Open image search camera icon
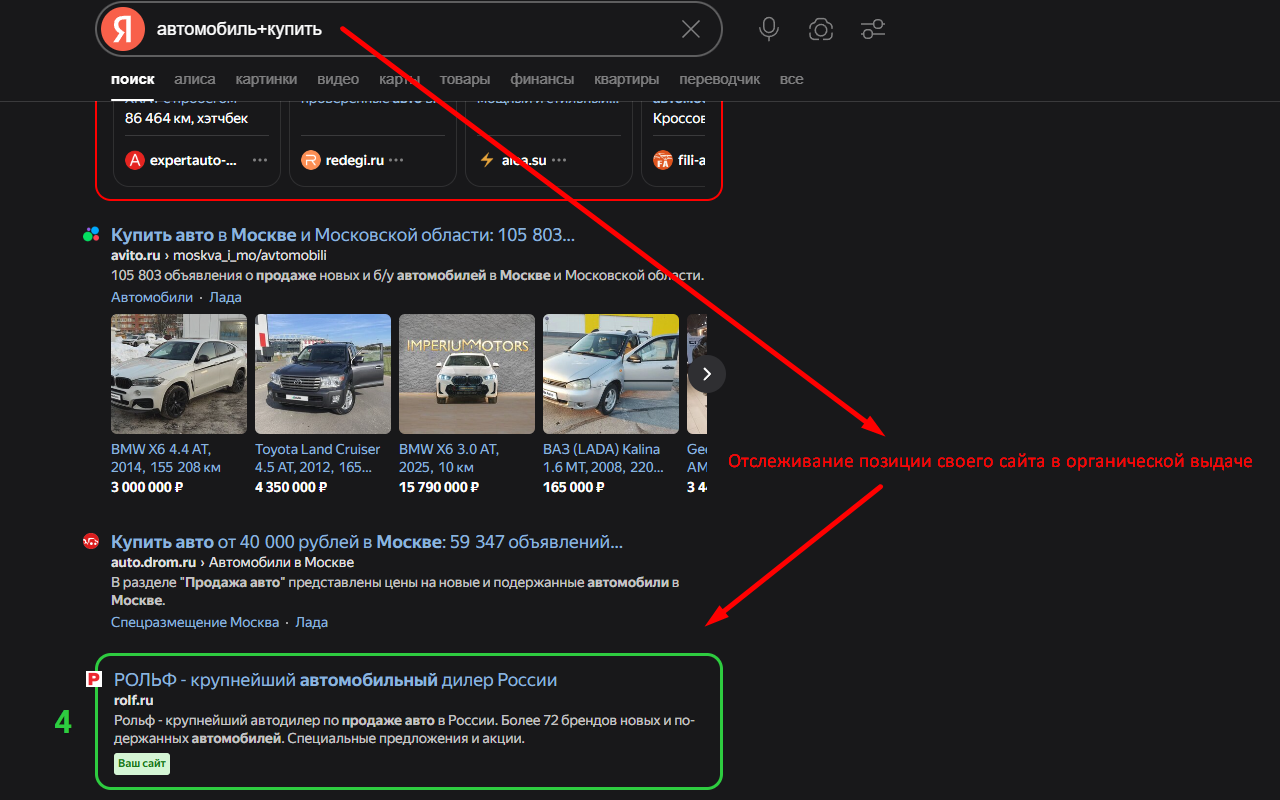Image resolution: width=1280 pixels, height=800 pixels. coord(821,29)
